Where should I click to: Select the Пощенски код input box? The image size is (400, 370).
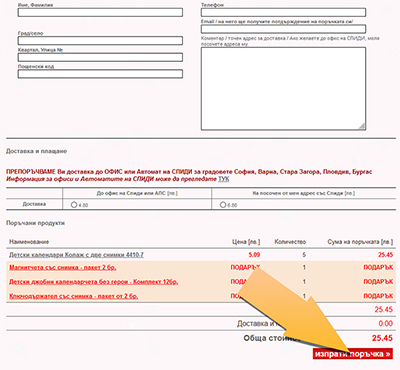click(x=100, y=74)
